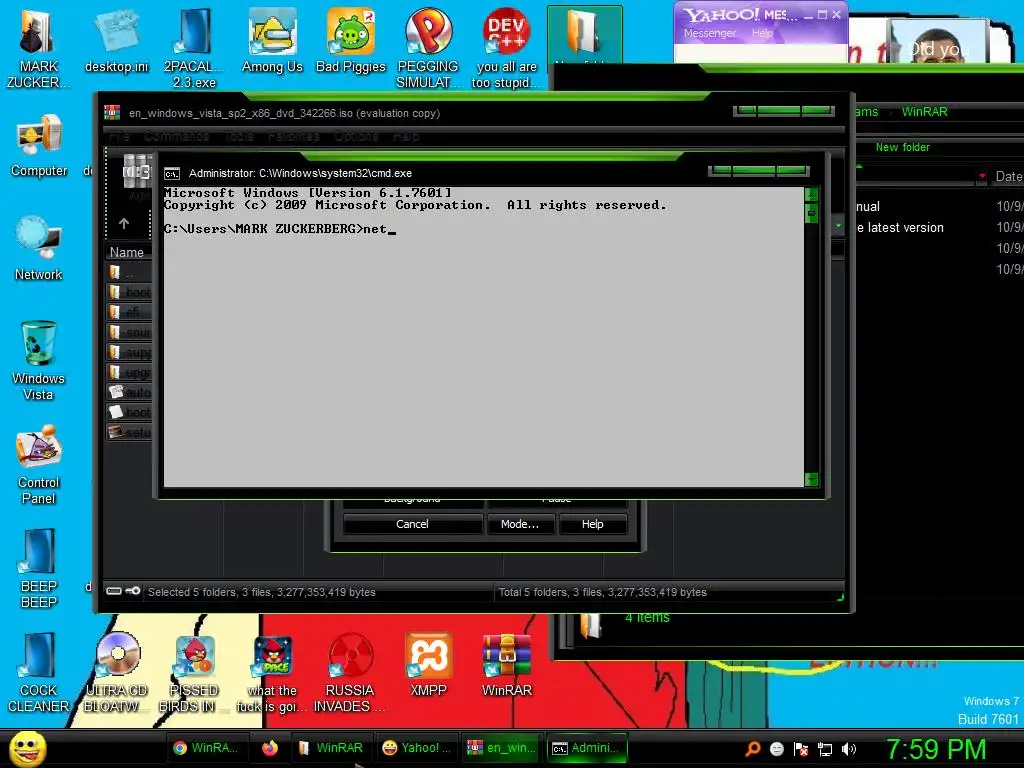Open the Options menu in WinRAR

356,136
